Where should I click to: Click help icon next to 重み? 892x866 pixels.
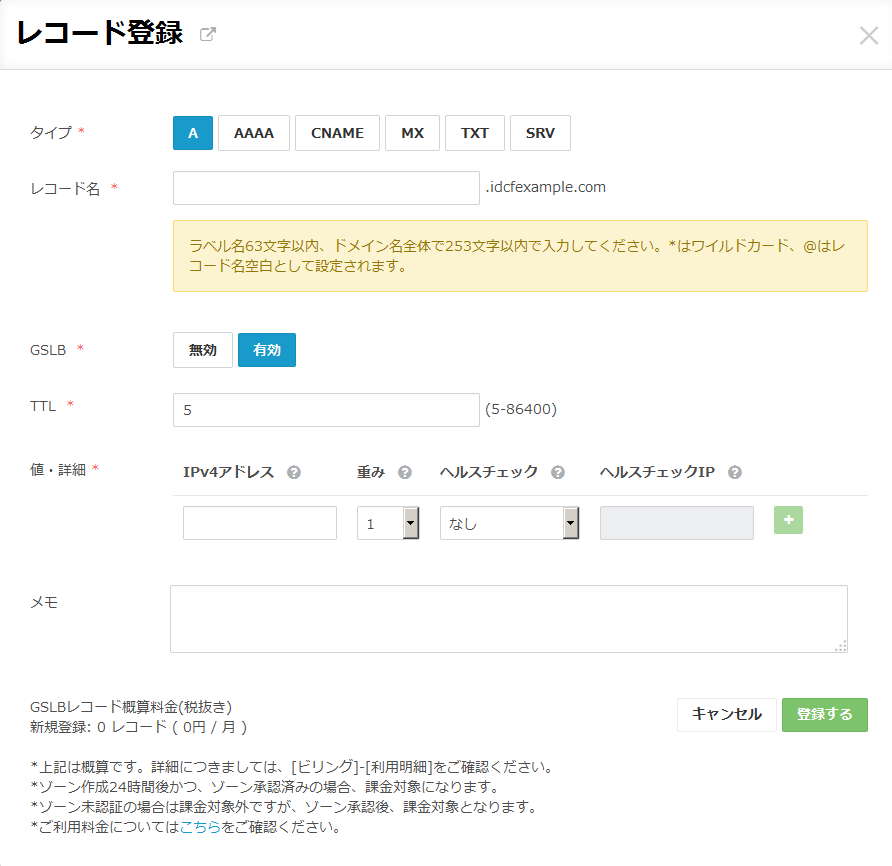click(x=405, y=473)
